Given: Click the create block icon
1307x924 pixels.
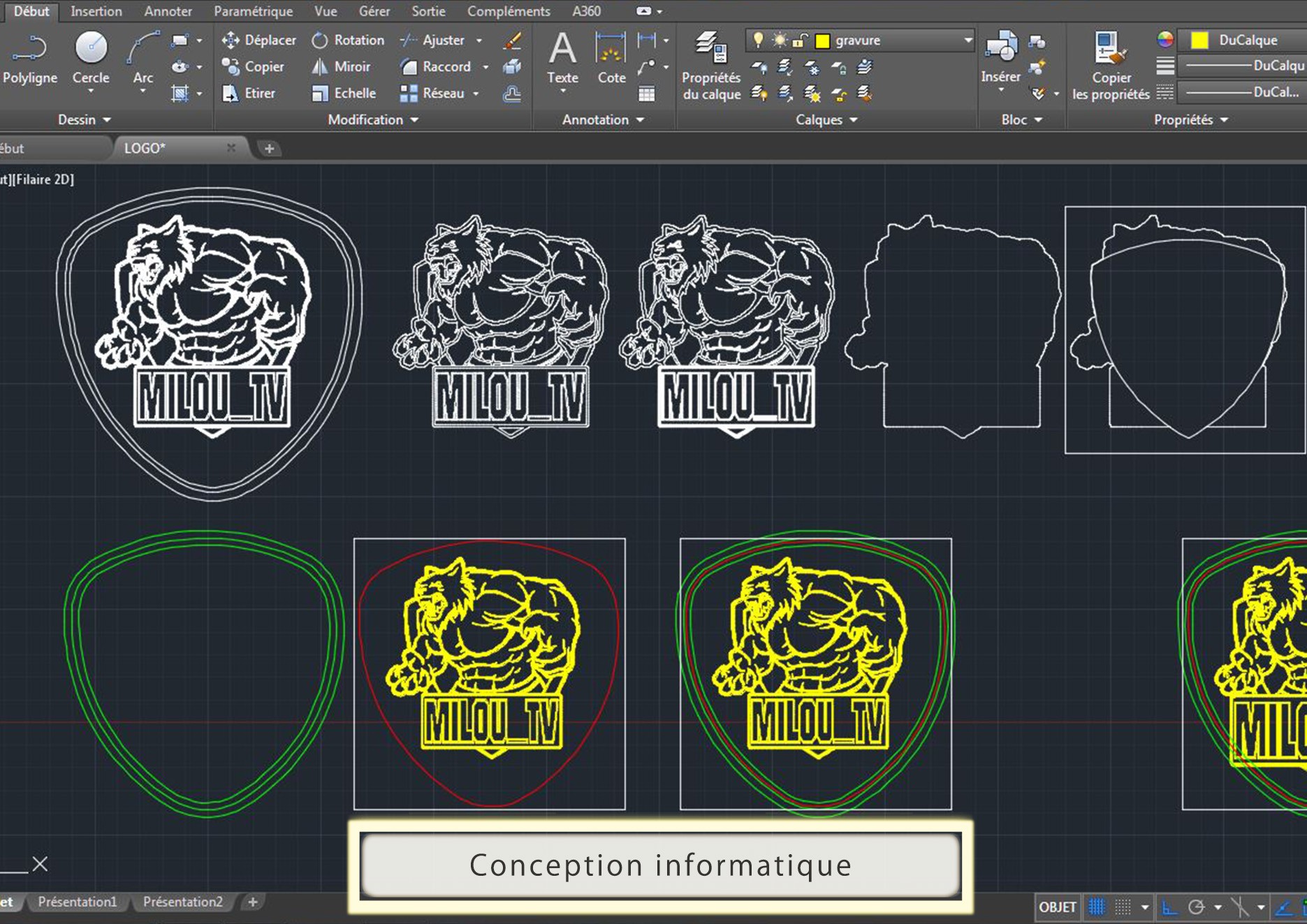Looking at the screenshot, I should pos(1037,41).
